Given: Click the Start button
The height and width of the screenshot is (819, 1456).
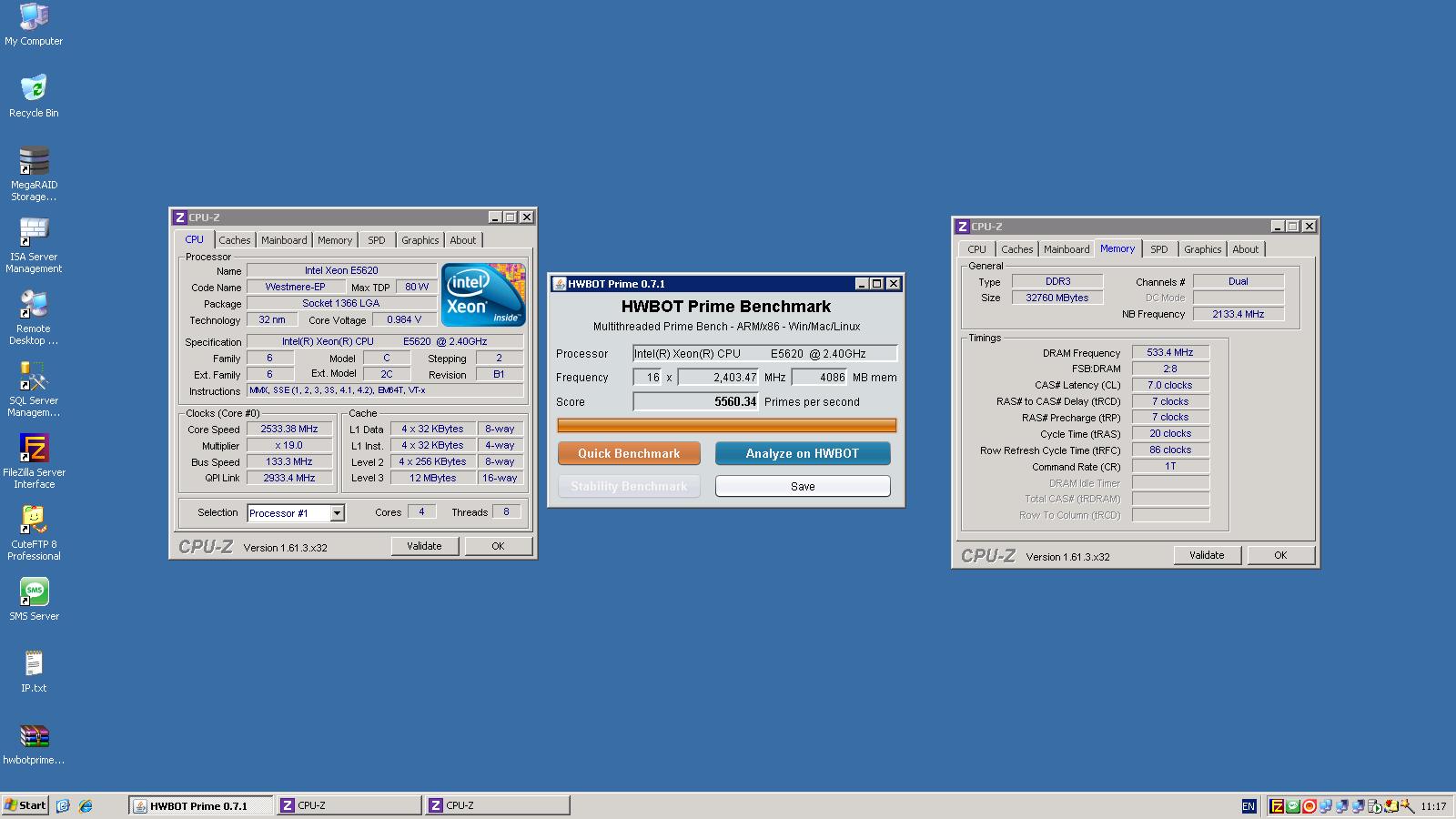Looking at the screenshot, I should point(25,805).
